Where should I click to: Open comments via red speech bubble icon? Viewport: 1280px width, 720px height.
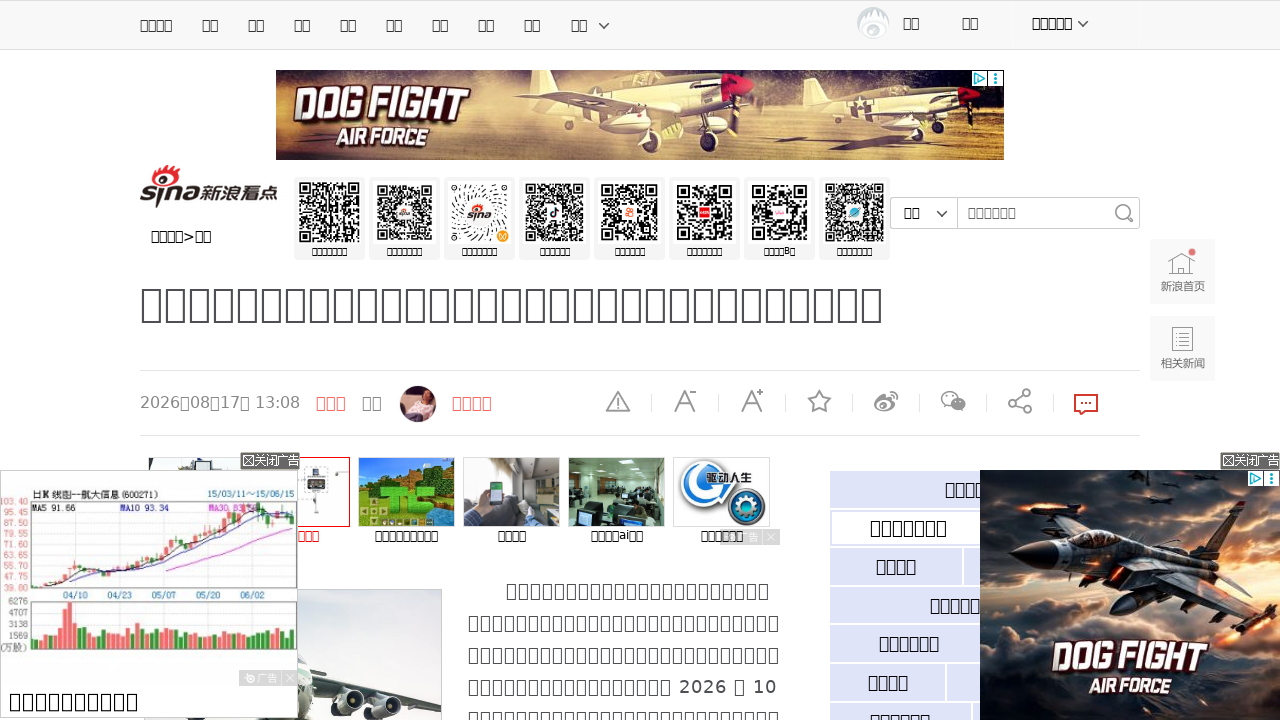pos(1086,404)
